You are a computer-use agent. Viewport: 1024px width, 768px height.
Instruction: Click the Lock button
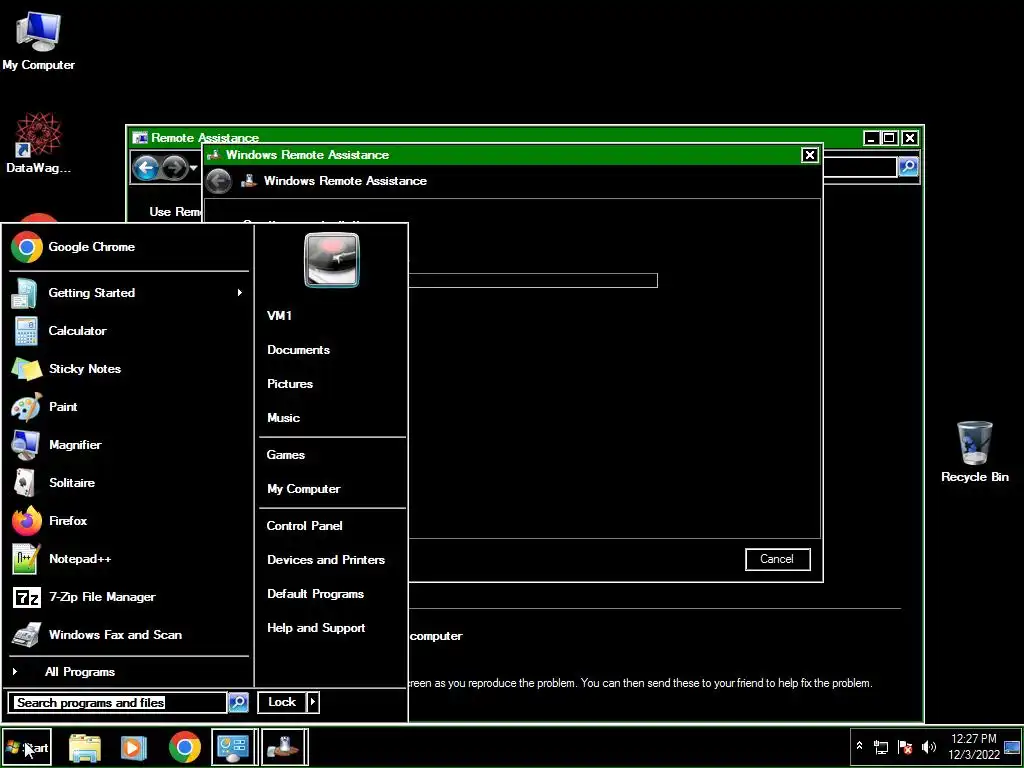pos(282,702)
